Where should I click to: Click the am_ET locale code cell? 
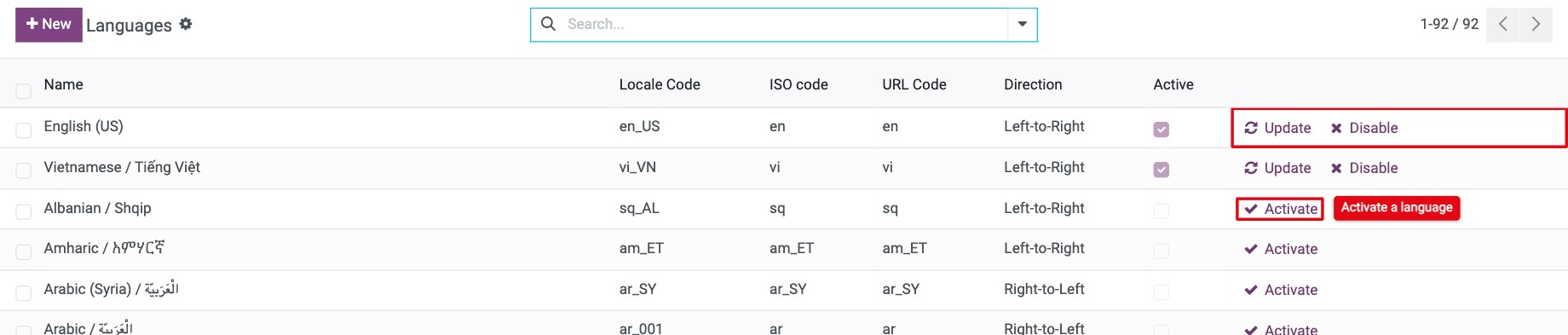[x=642, y=248]
